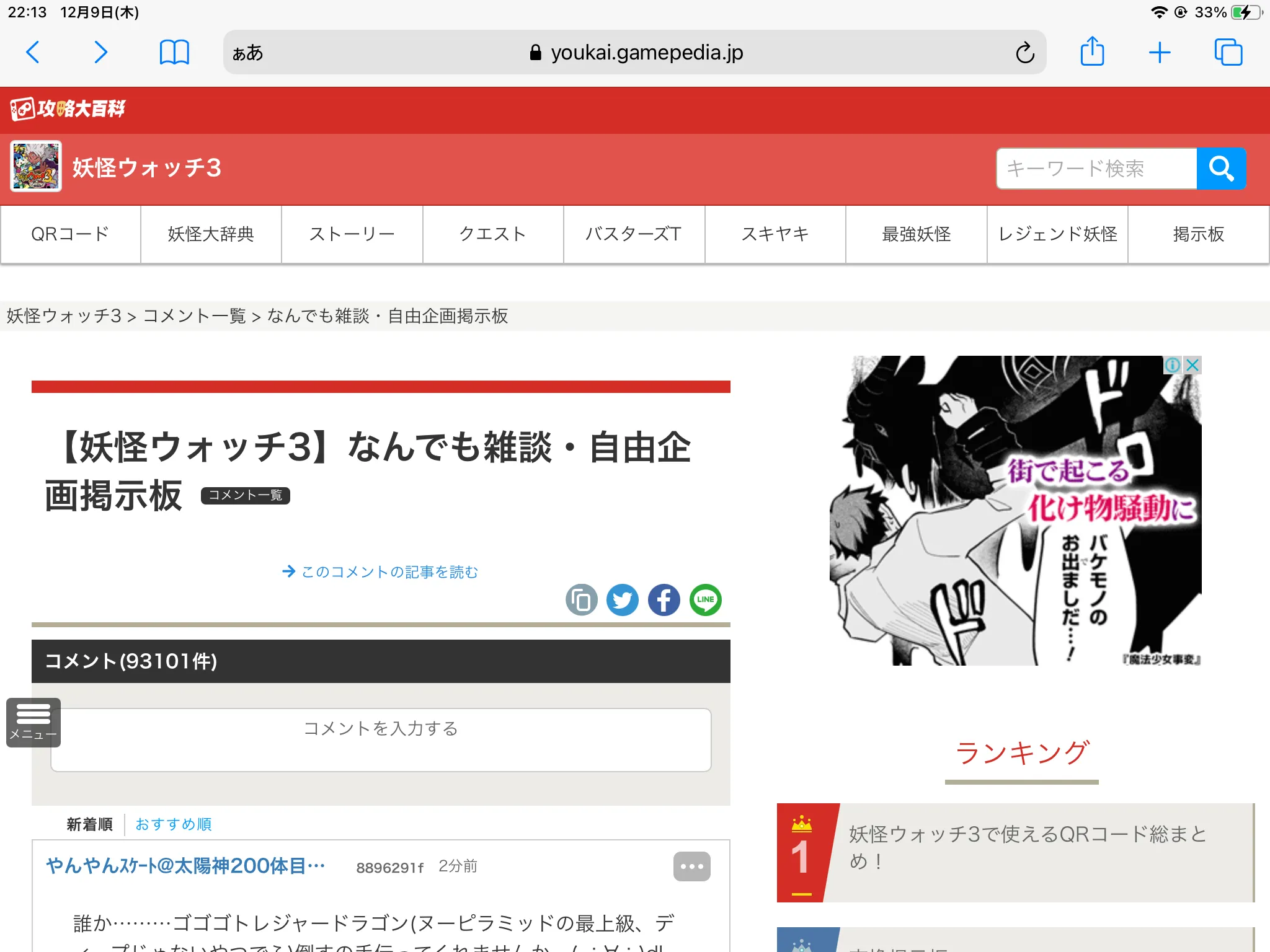This screenshot has height=952, width=1270.
Task: Close the manga ad with X icon
Action: pyautogui.click(x=1192, y=365)
